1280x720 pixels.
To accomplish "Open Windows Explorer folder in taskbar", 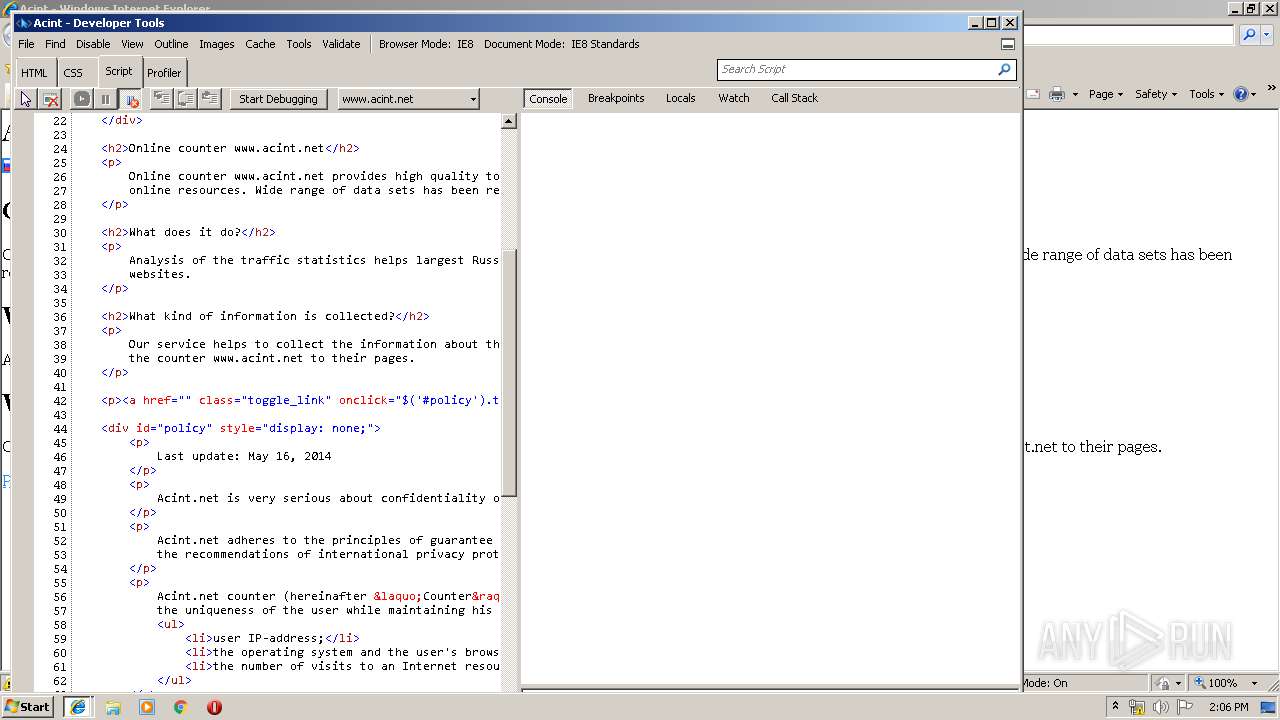I will [x=113, y=707].
